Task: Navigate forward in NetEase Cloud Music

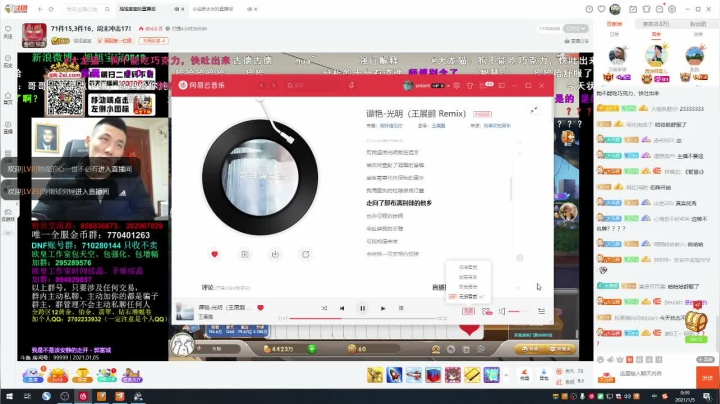Action: (274, 85)
